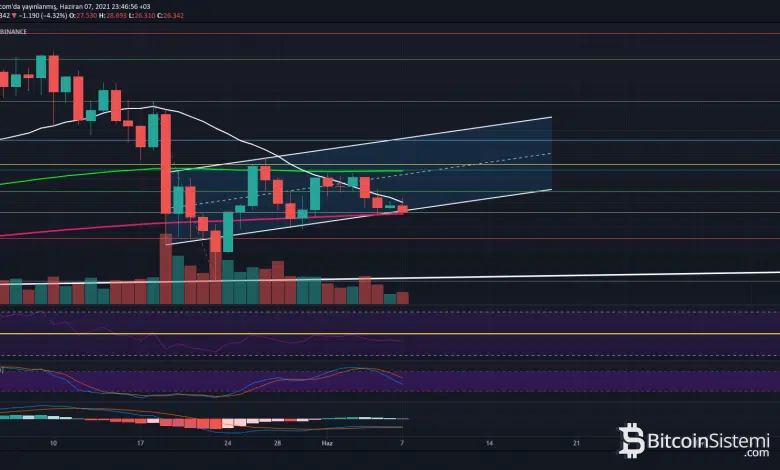The image size is (780, 470).
Task: Select the last red candle at the chart's right edge
Action: (x=403, y=208)
